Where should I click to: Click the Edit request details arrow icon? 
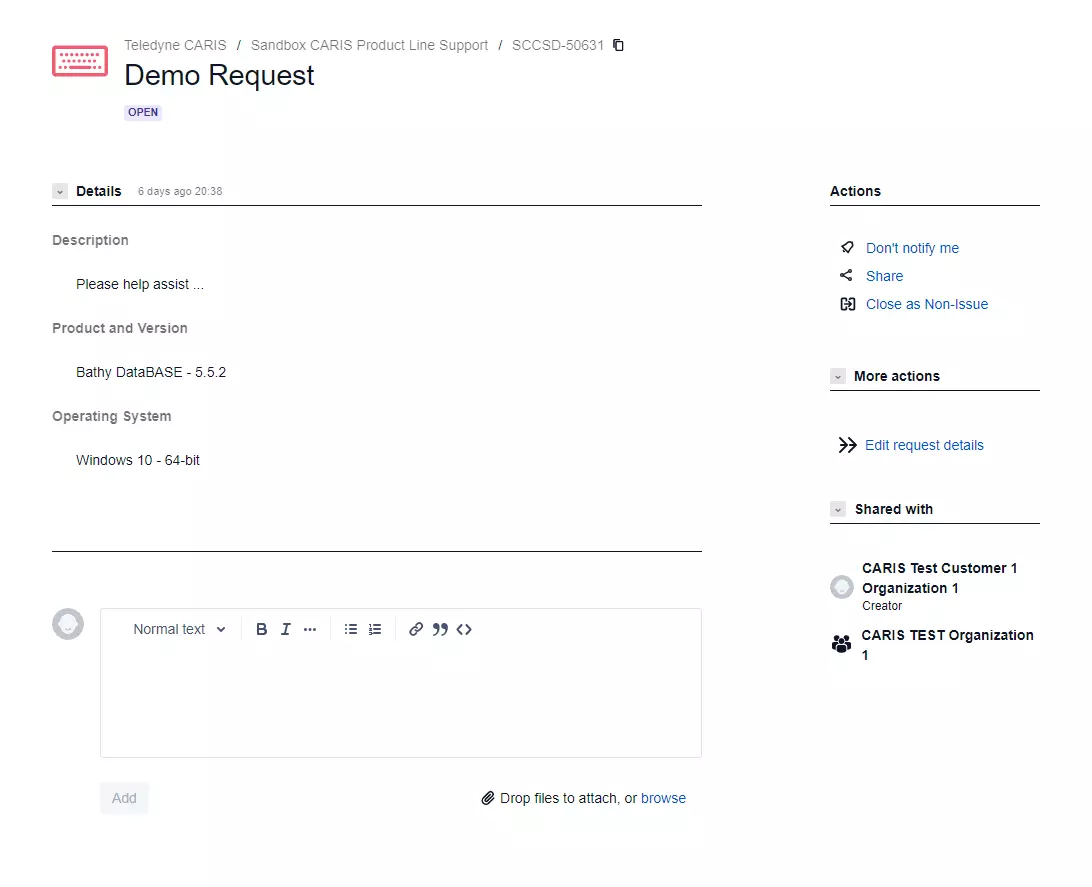(847, 445)
